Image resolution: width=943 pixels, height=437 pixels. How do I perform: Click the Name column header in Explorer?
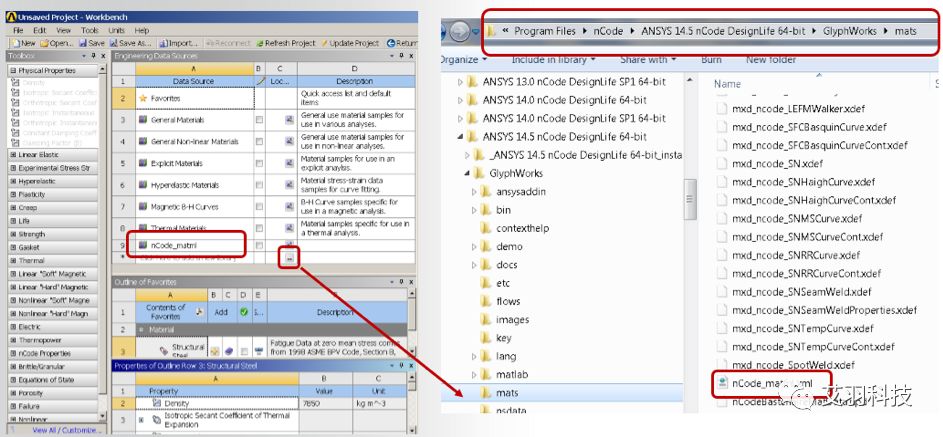[x=728, y=84]
